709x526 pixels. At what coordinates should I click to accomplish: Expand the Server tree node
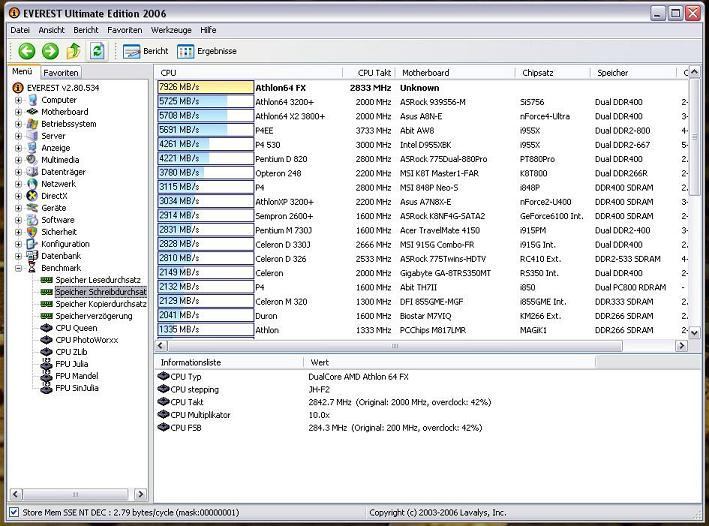point(19,136)
